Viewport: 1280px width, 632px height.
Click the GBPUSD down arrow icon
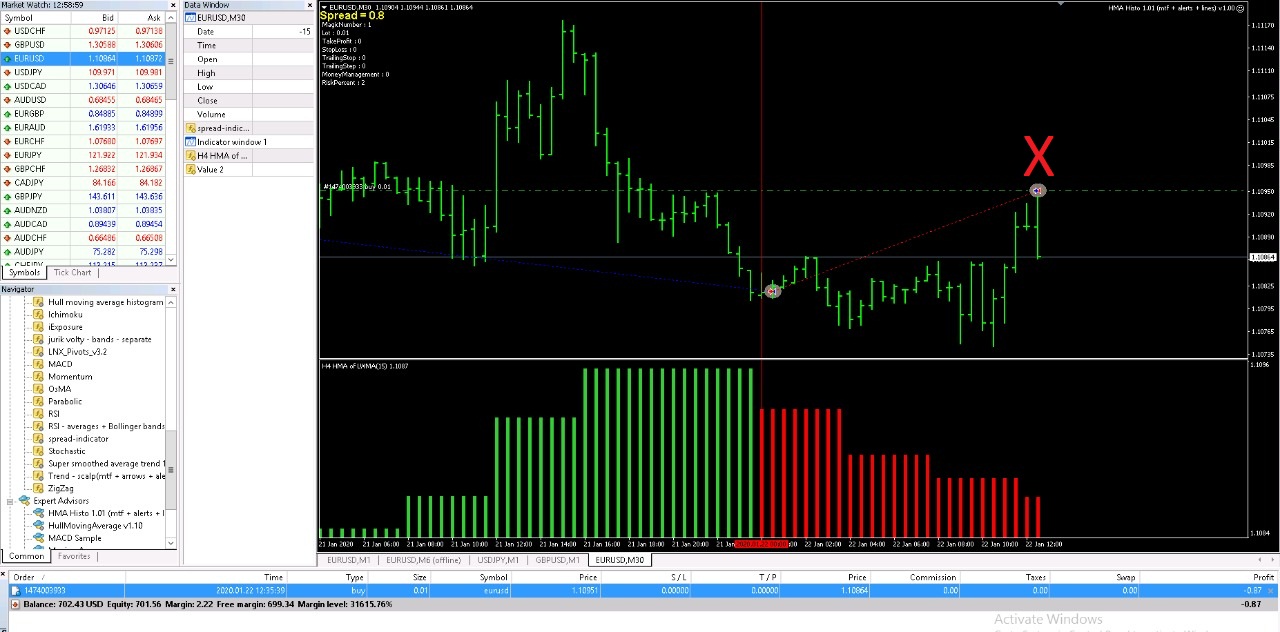pyautogui.click(x=8, y=45)
